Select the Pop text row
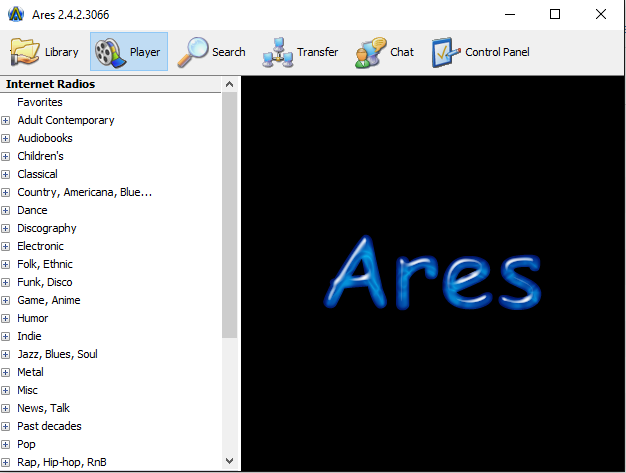 coord(26,444)
